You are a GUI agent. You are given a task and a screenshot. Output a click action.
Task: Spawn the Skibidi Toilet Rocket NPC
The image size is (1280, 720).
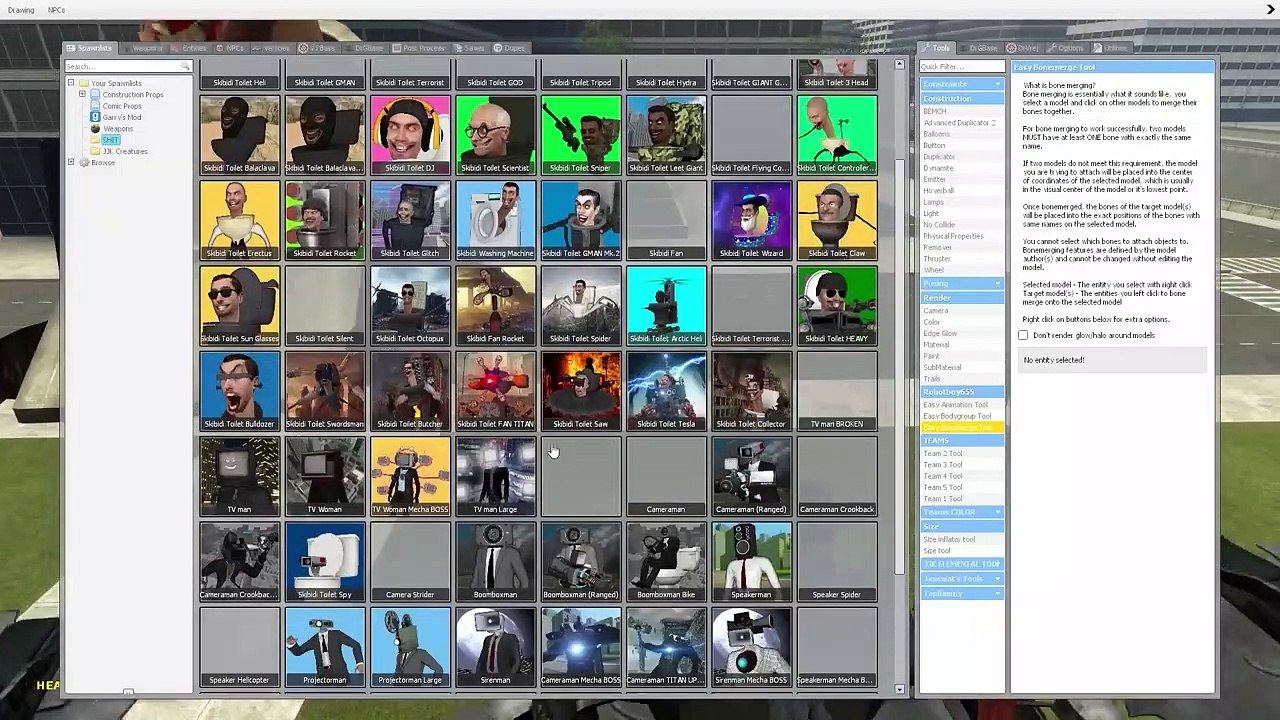[x=325, y=220]
